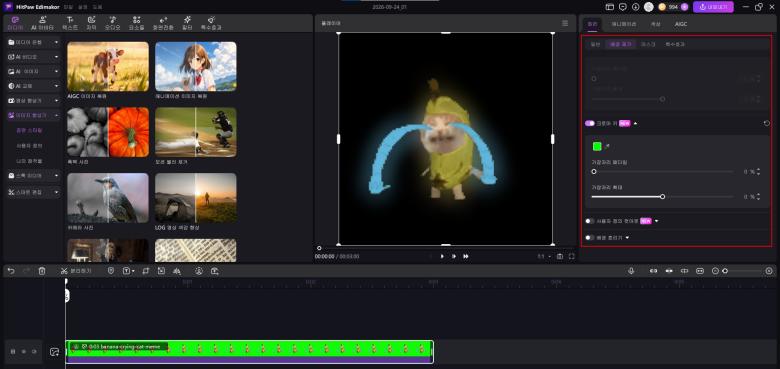Click the scissors split tool
The height and width of the screenshot is (369, 780).
[x=64, y=271]
